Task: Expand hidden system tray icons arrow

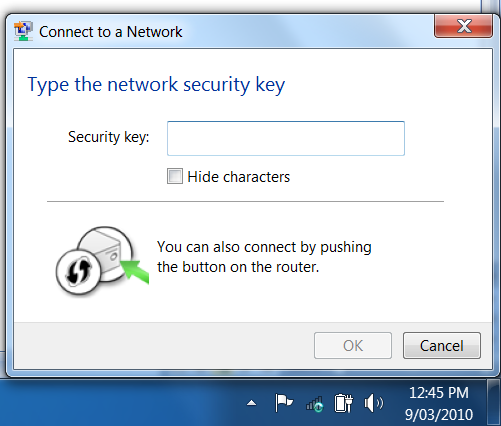Action: 252,403
